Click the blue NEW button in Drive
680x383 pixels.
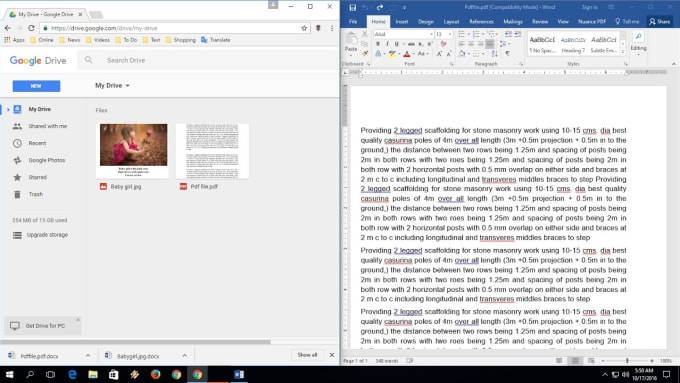[36, 86]
